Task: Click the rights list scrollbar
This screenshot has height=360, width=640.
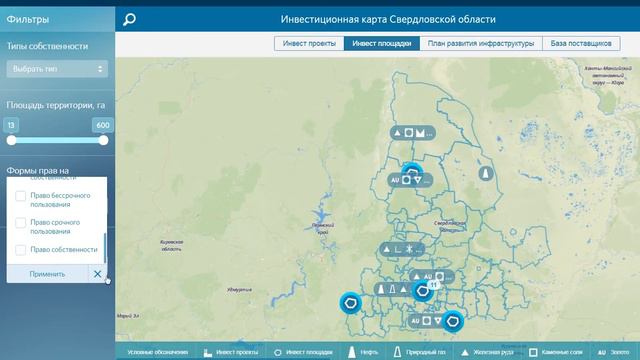Action: coord(105,248)
